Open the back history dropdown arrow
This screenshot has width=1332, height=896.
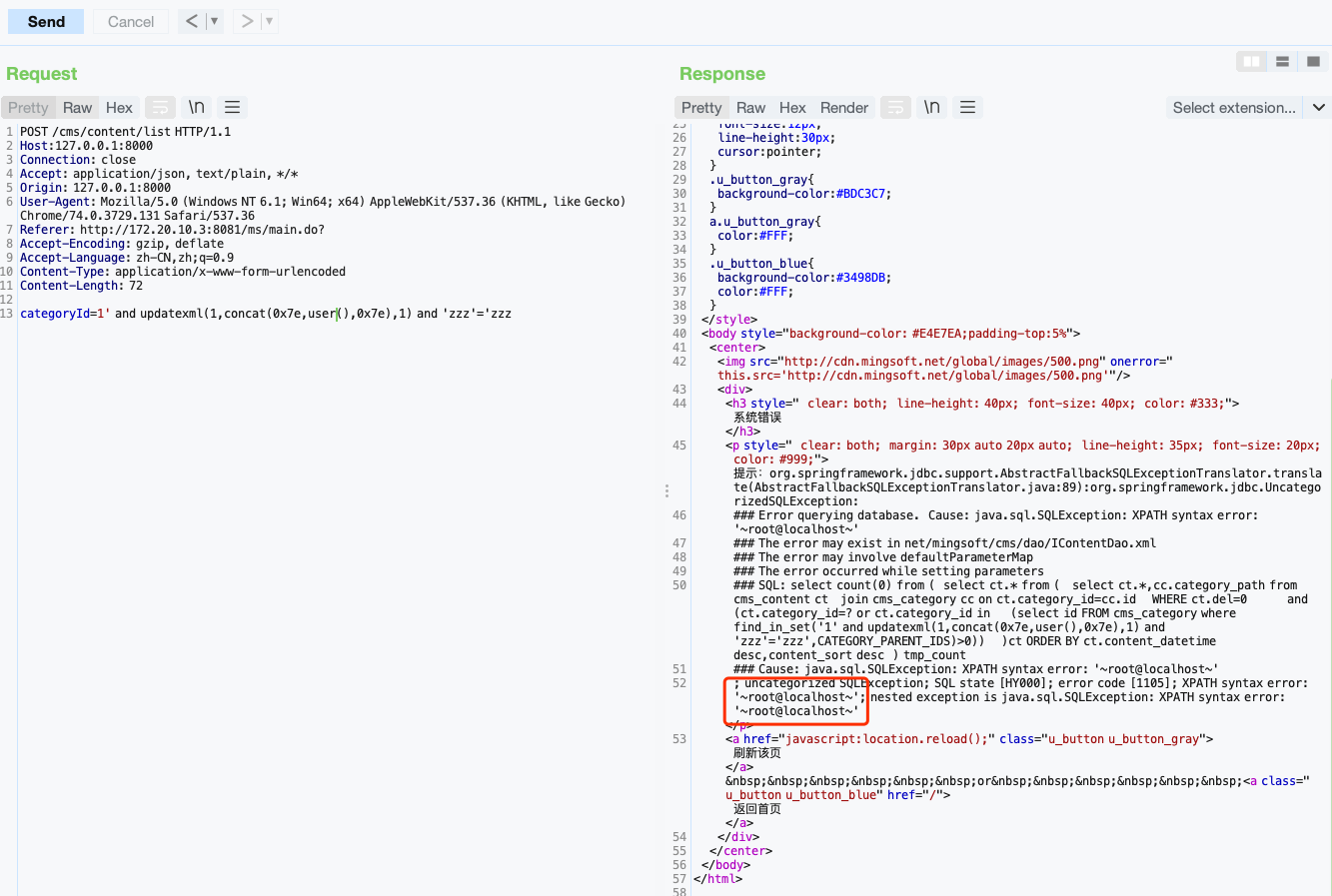[x=214, y=21]
